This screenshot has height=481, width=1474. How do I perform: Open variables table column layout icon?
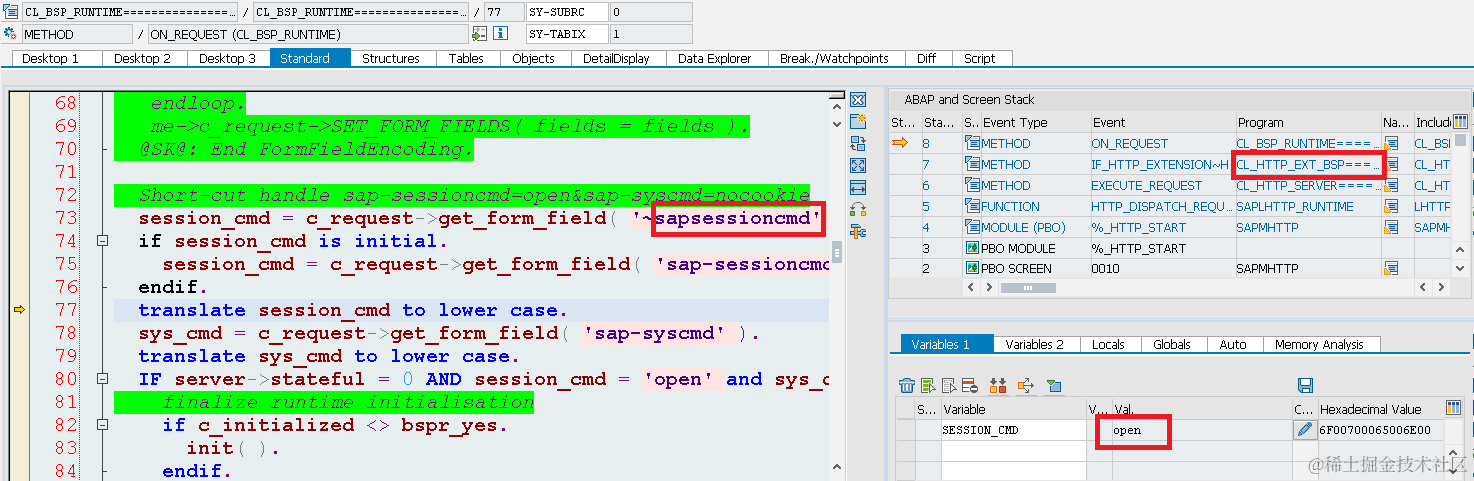pos(1454,408)
